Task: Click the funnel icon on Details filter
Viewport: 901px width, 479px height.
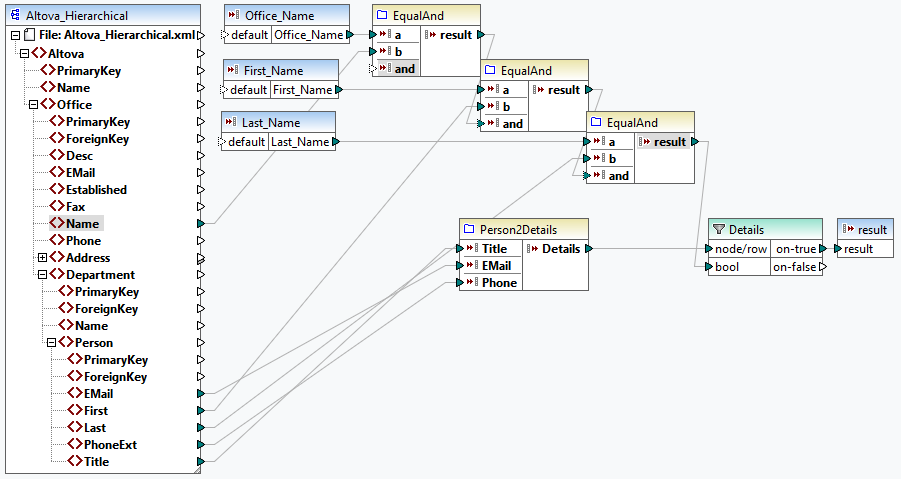Action: click(718, 230)
